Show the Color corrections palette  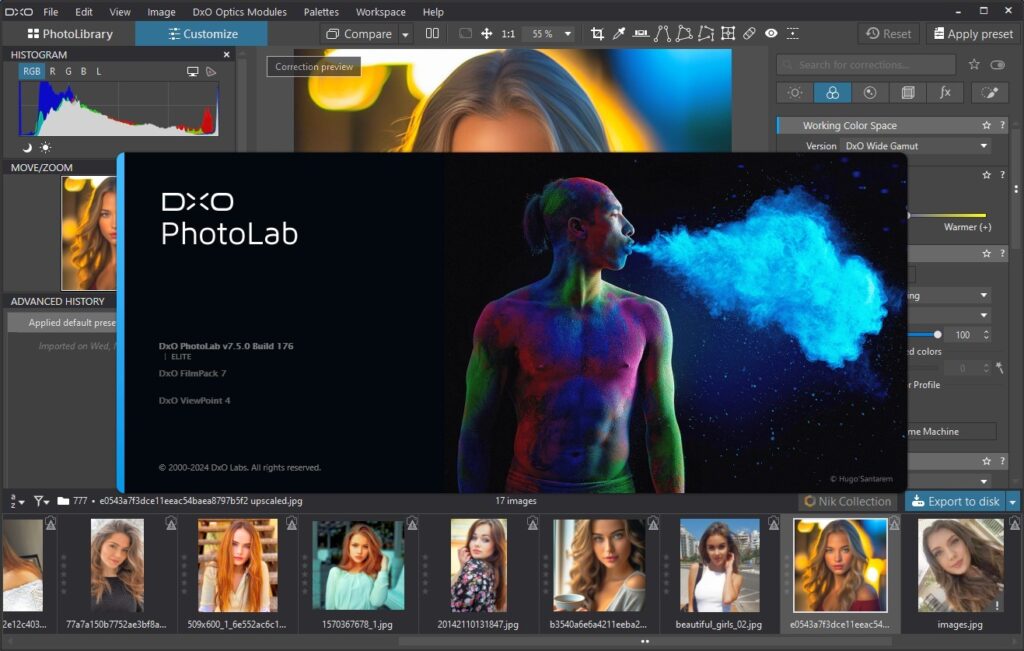pyautogui.click(x=833, y=93)
